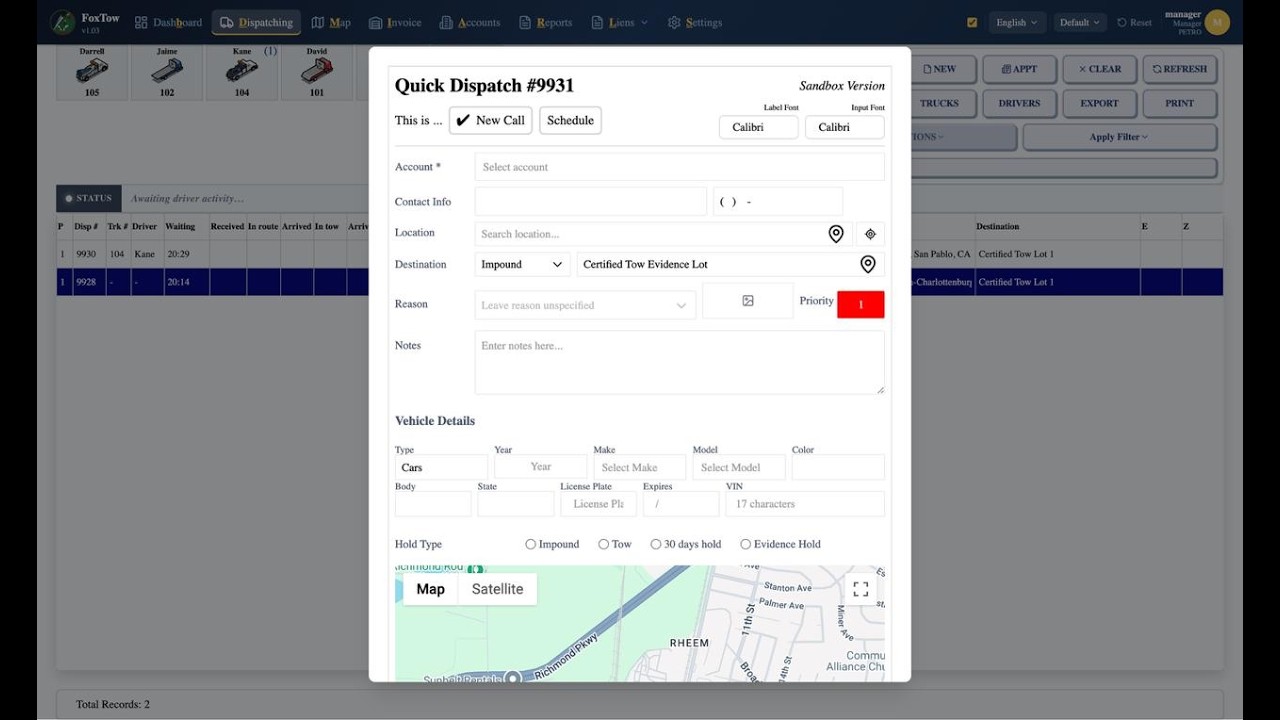Open the Select Model field

coord(739,467)
